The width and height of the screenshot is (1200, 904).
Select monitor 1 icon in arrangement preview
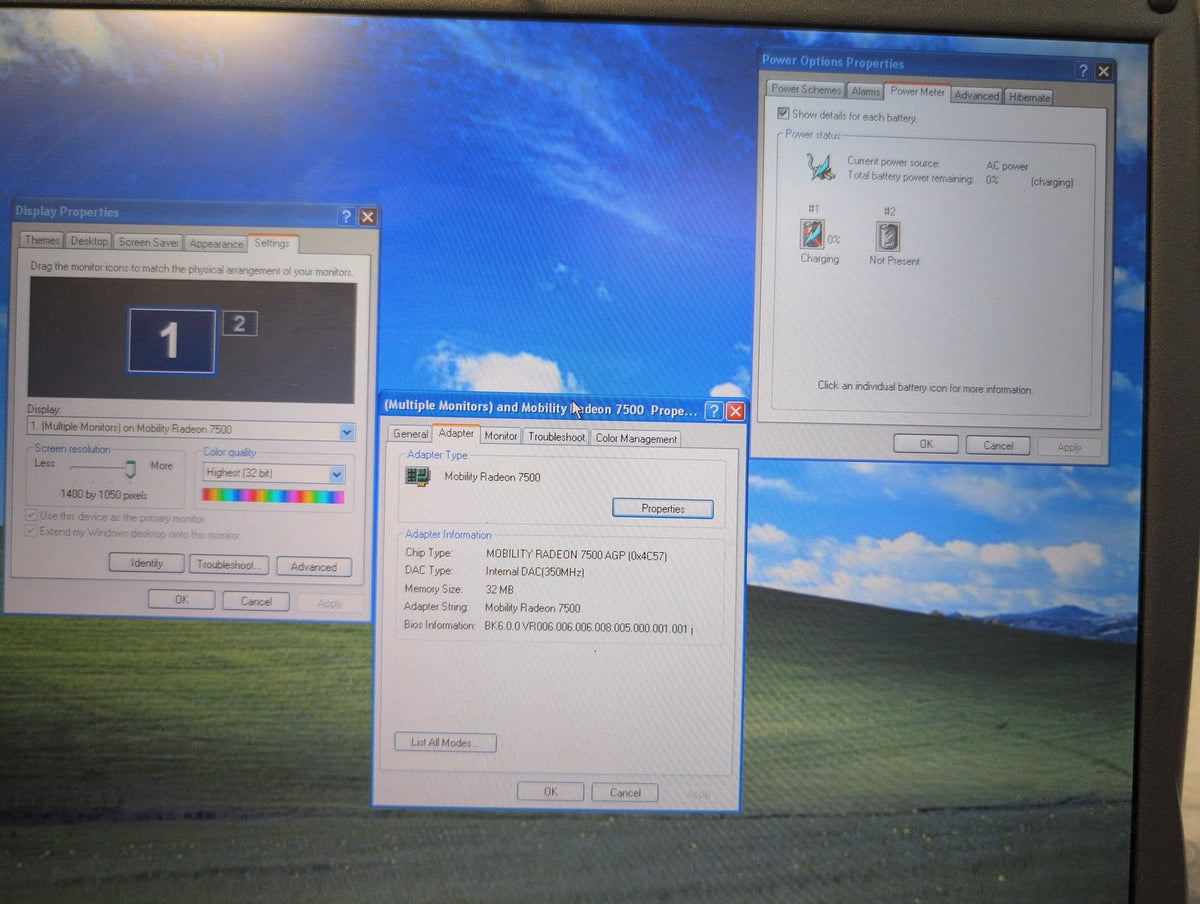click(171, 341)
